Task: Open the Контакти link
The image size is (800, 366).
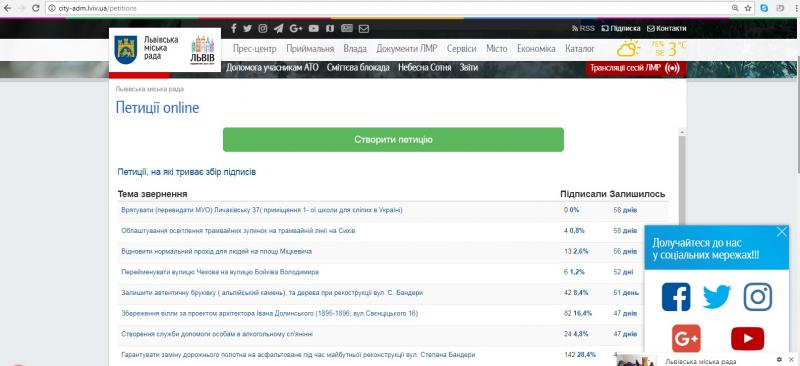Action: (667, 29)
